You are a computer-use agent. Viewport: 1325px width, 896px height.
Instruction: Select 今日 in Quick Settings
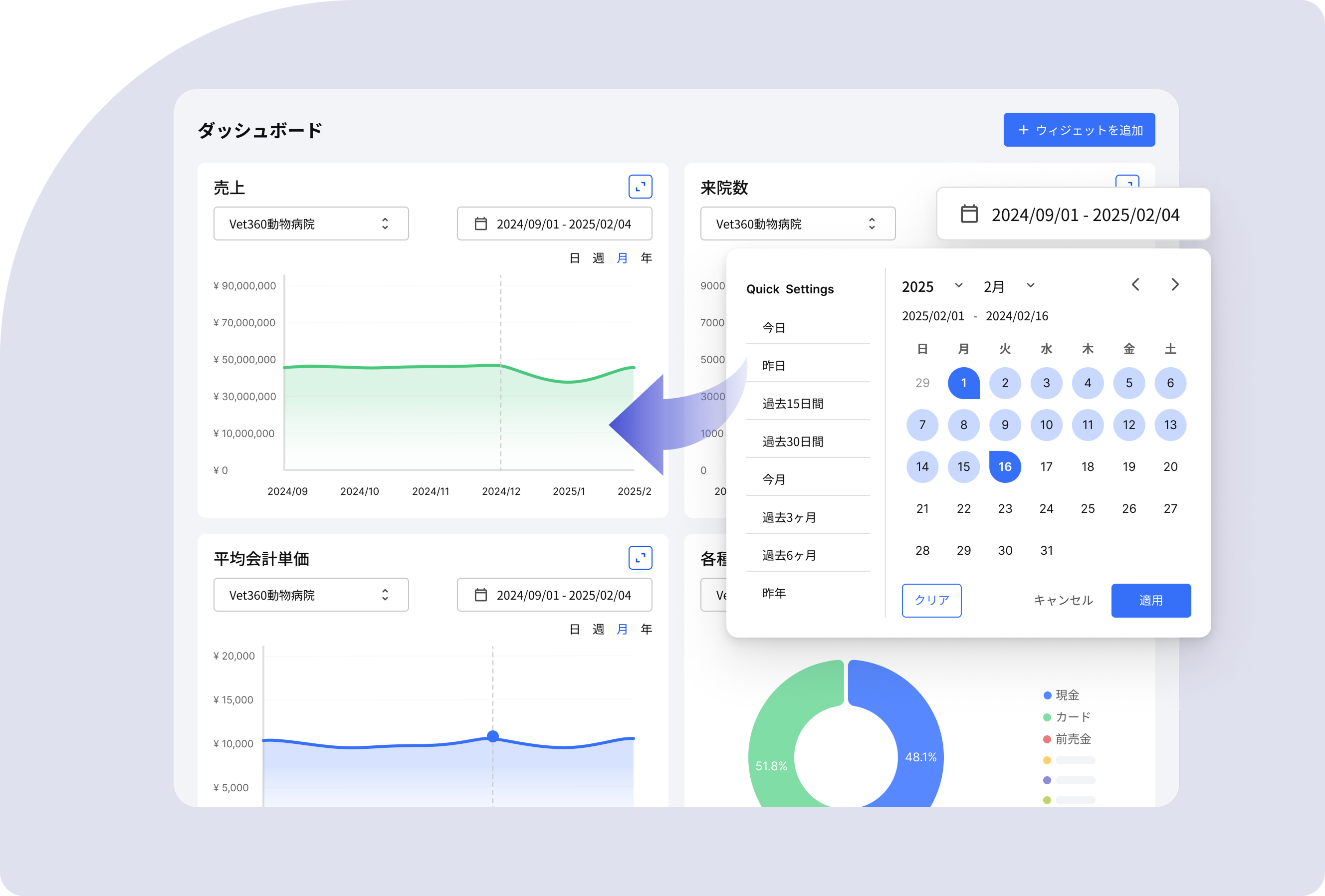[808, 327]
